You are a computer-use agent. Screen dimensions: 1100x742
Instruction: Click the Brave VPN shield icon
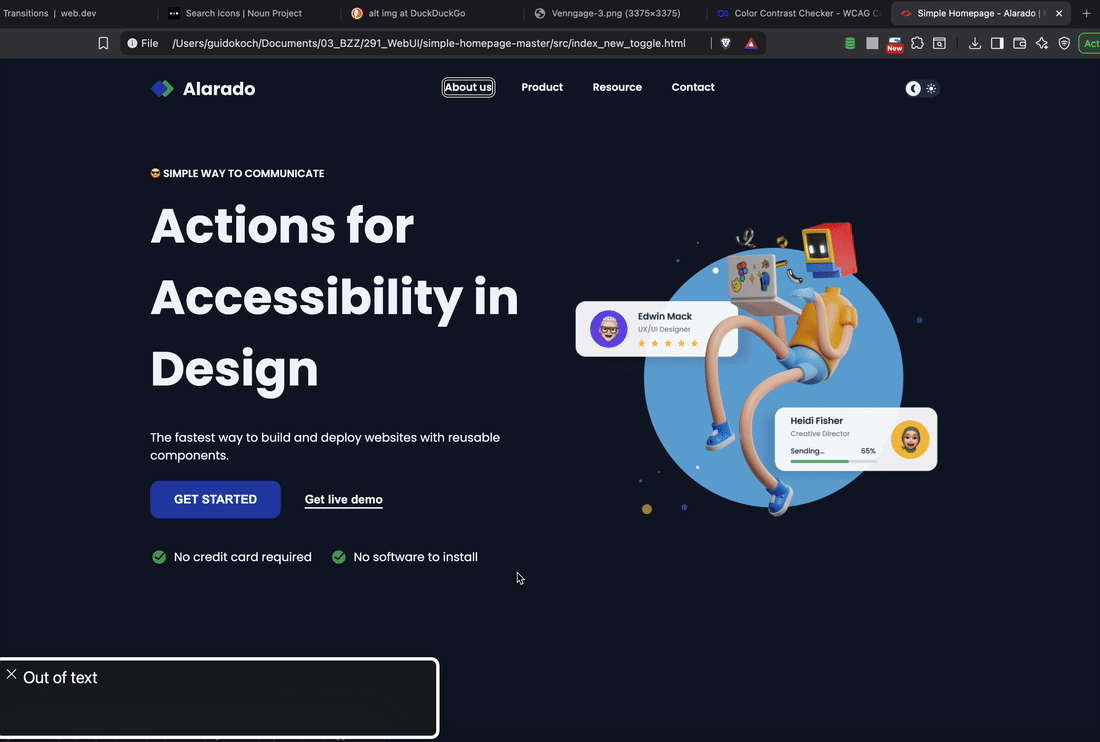pyautogui.click(x=1064, y=44)
